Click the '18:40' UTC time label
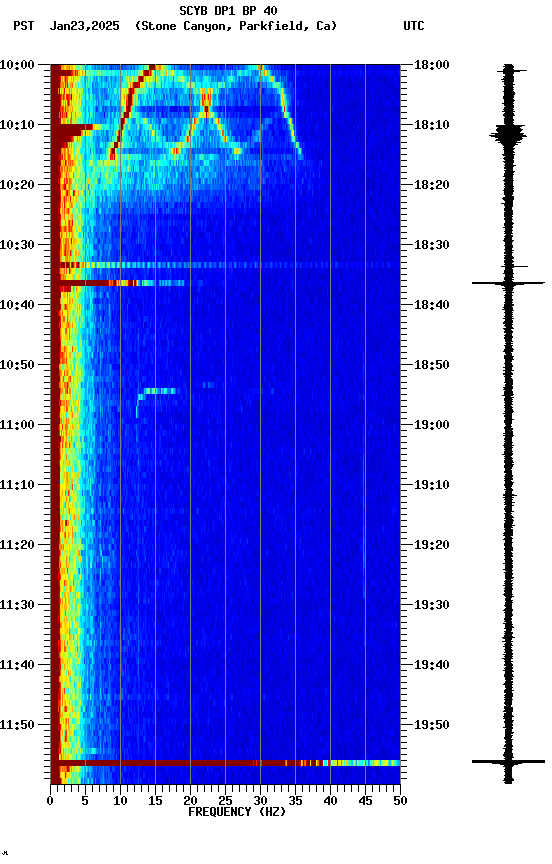Screen dimensions: 552x864 (x=431, y=305)
